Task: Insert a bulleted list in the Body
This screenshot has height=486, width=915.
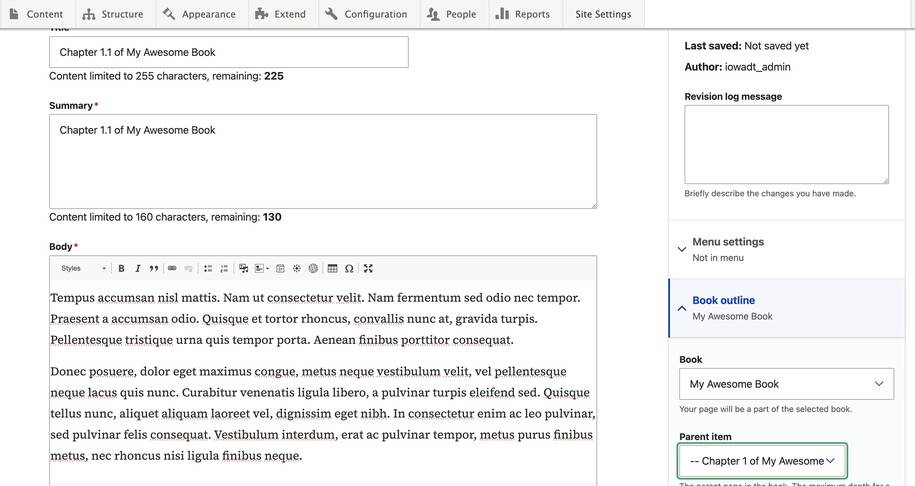Action: click(208, 268)
